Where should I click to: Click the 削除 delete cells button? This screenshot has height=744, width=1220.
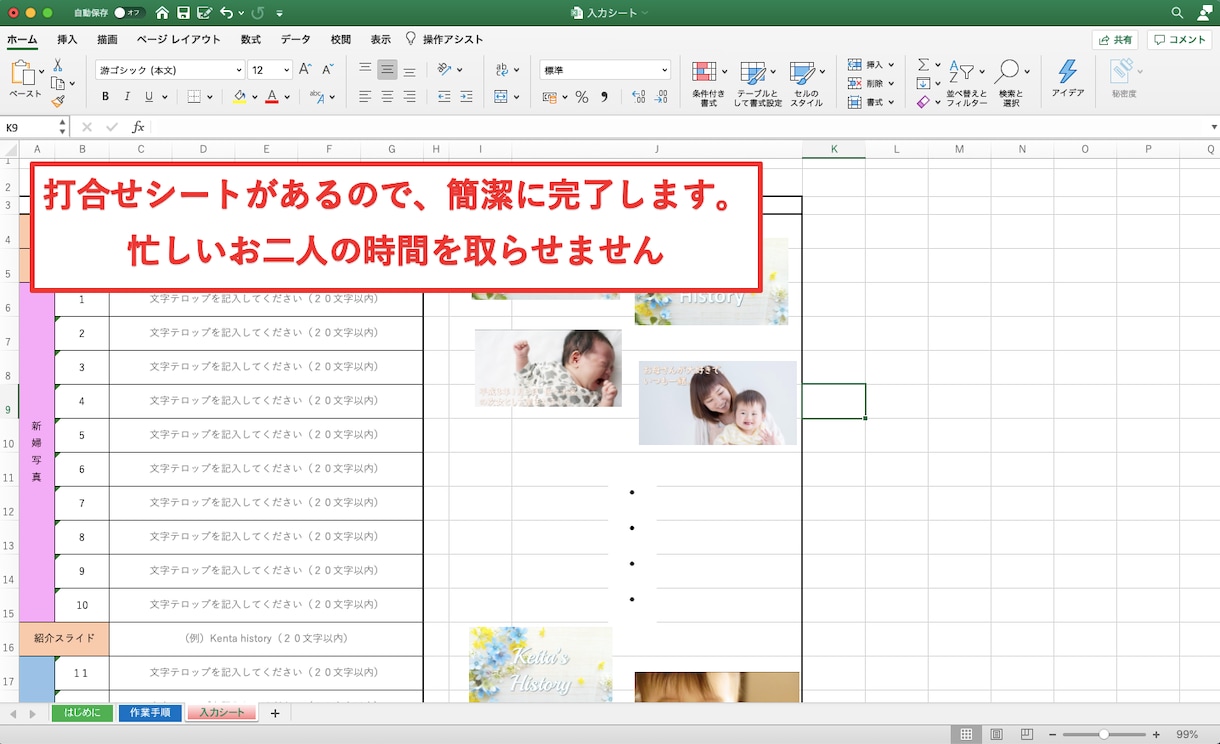tap(867, 84)
